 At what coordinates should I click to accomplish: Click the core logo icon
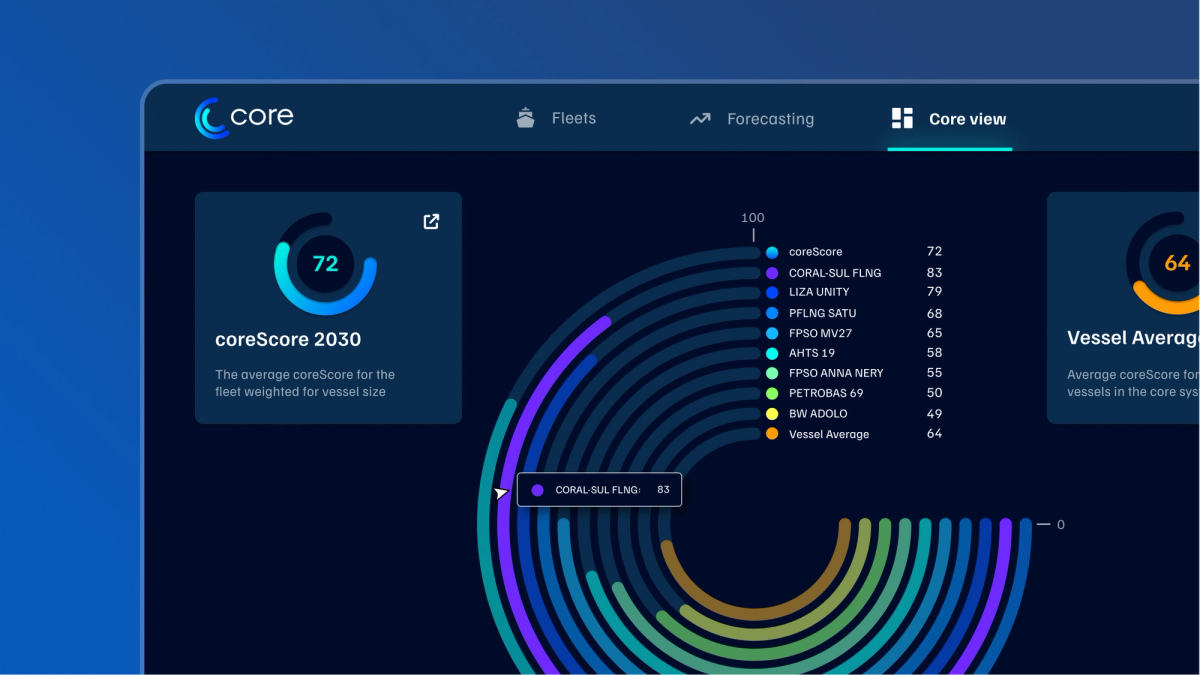tap(211, 118)
